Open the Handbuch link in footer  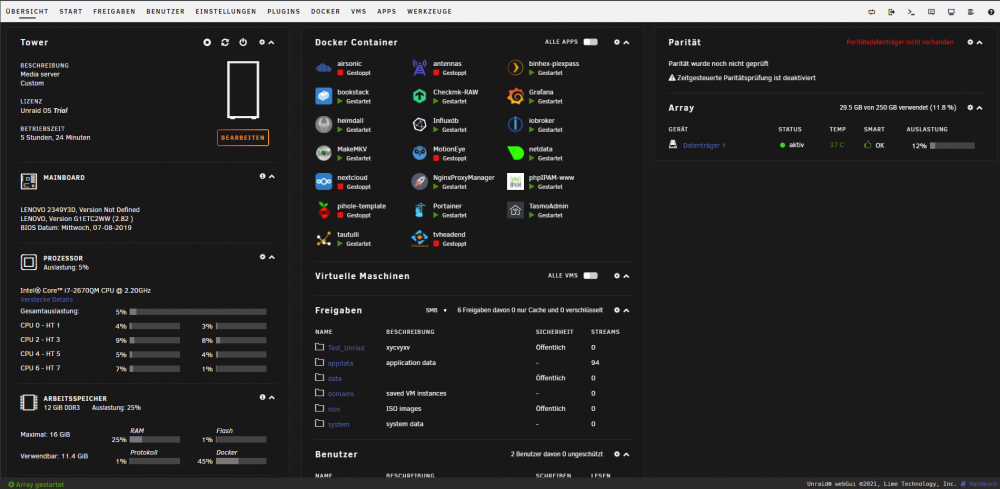982,484
